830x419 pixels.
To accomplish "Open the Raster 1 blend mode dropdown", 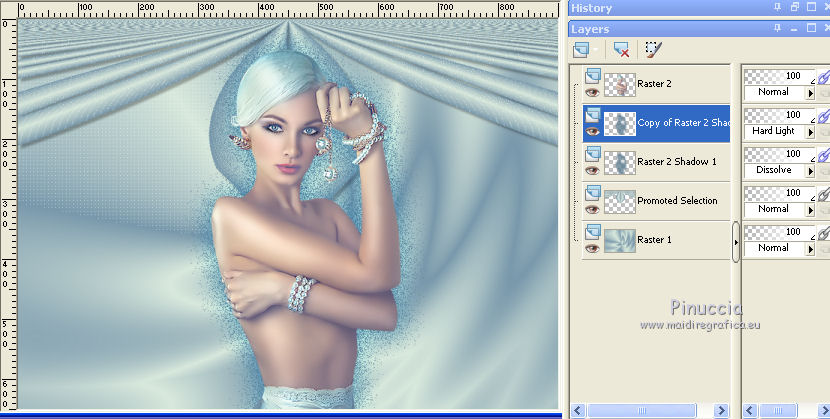I will point(810,250).
